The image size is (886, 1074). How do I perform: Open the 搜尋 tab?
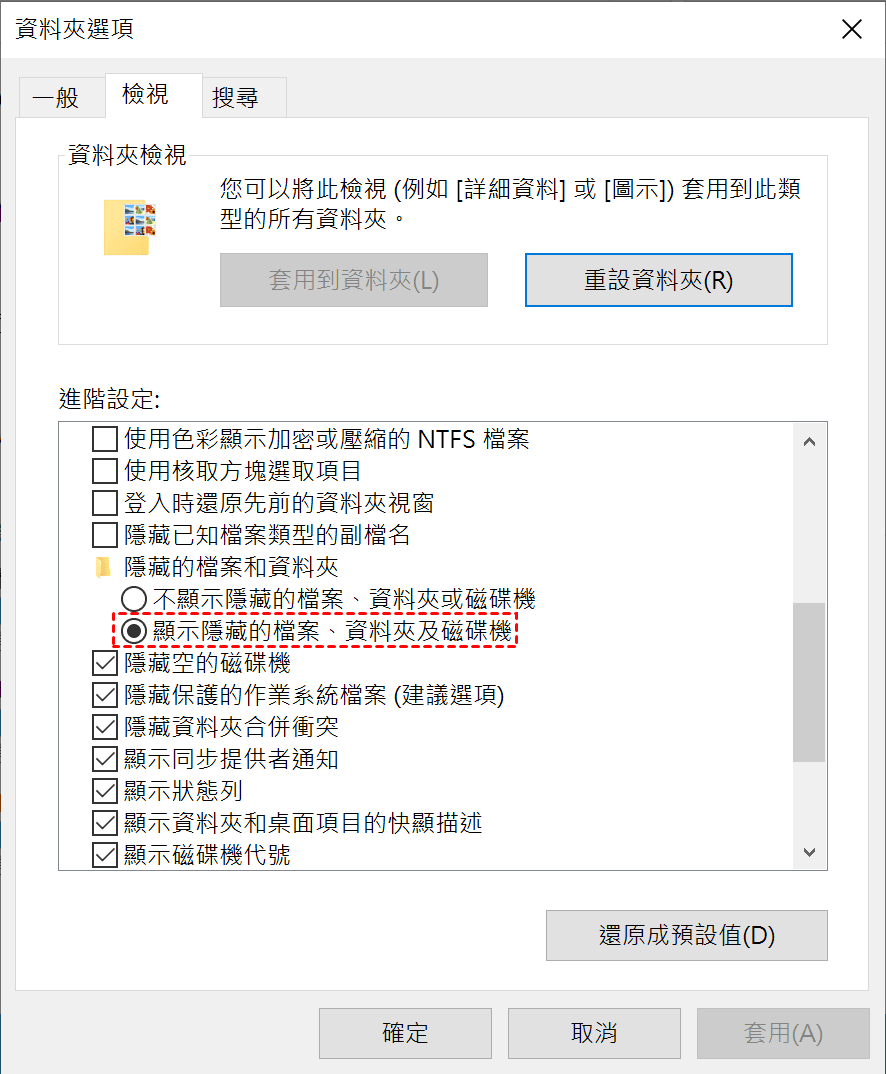click(236, 97)
